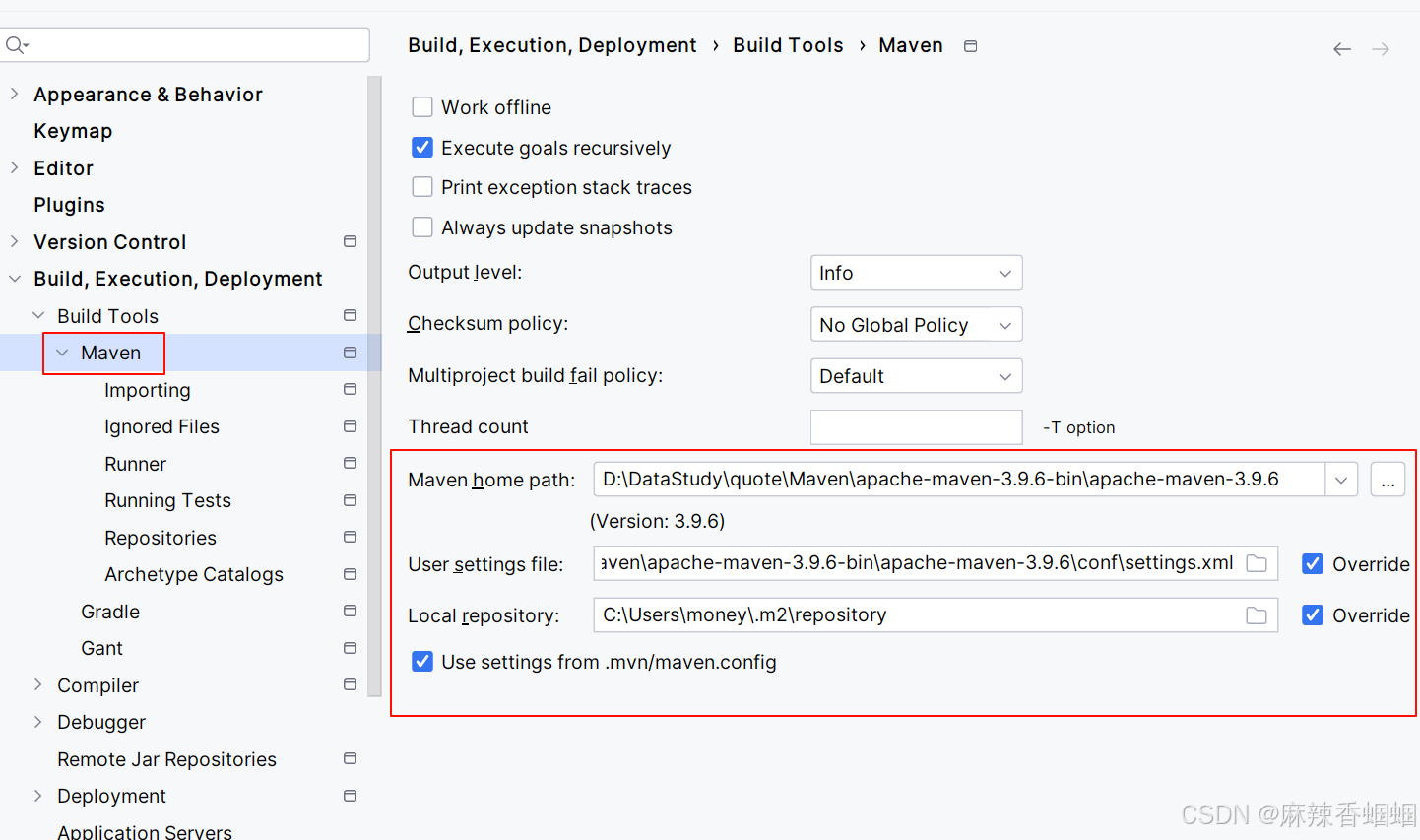Expand the Compiler node
The width and height of the screenshot is (1420, 840).
click(37, 684)
